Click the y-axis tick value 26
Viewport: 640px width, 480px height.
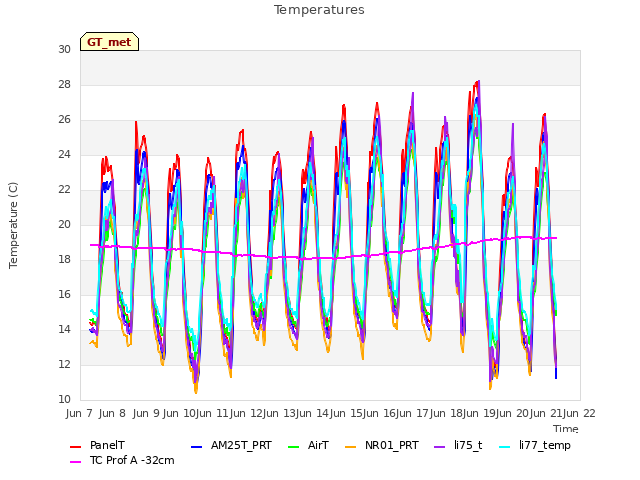(x=64, y=120)
